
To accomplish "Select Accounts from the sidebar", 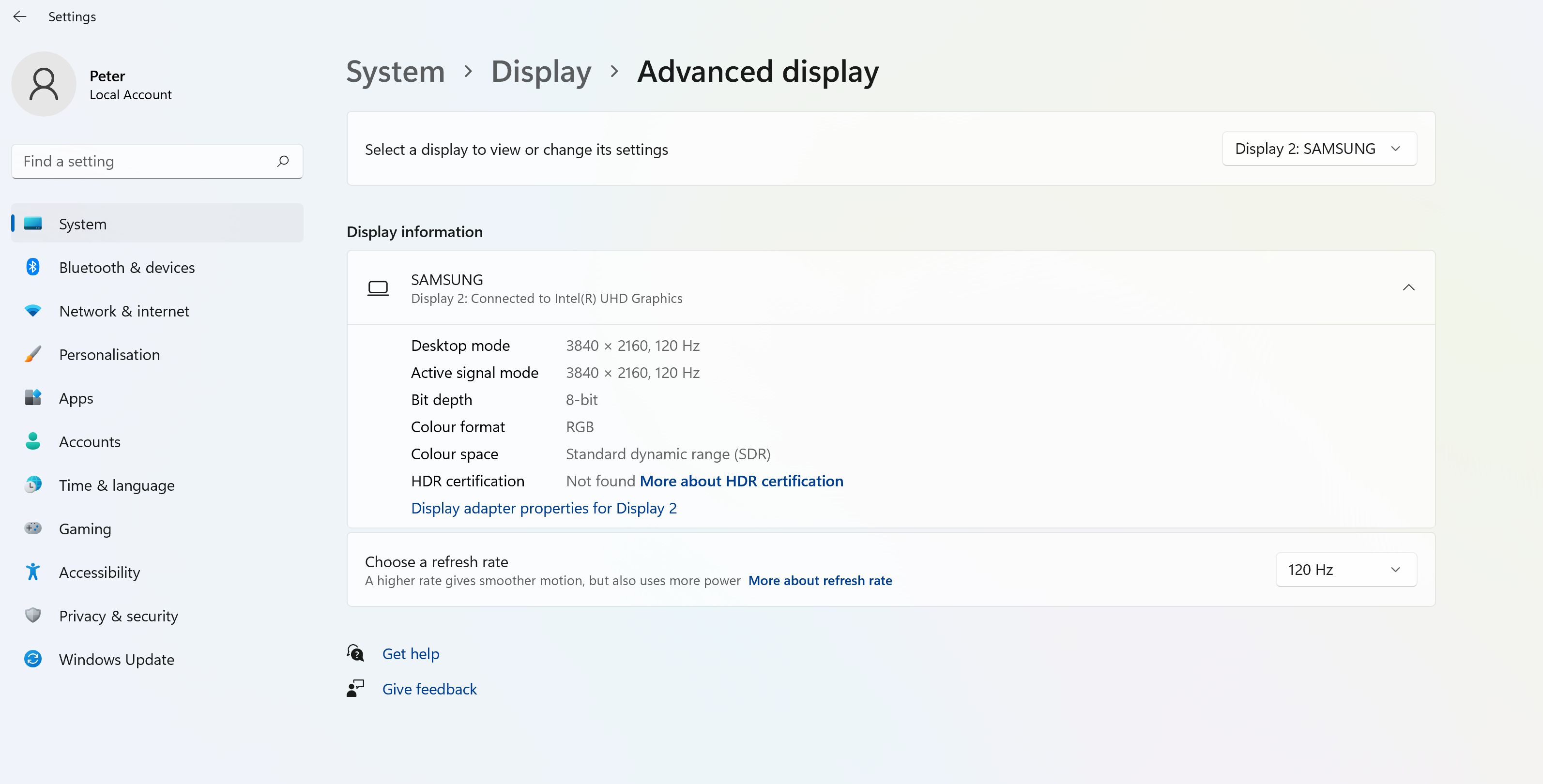I will click(90, 442).
